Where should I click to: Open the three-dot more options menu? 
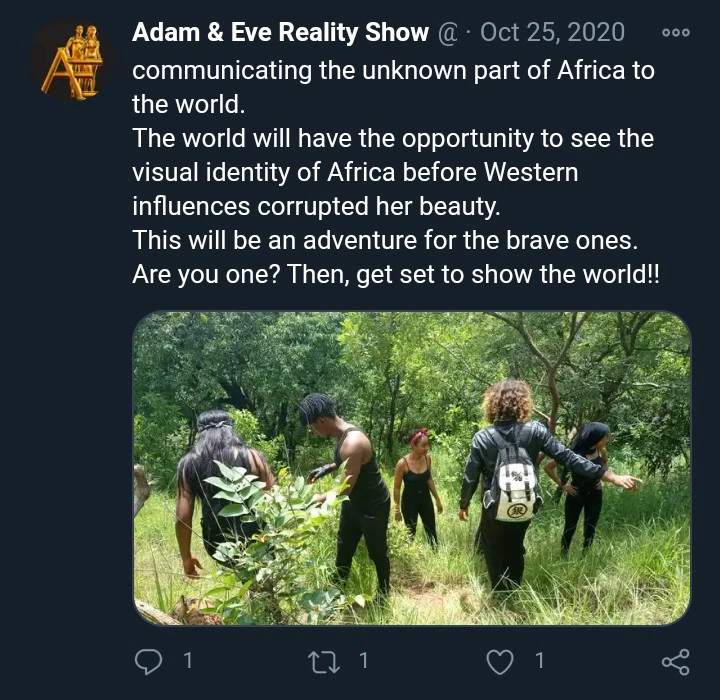click(676, 33)
